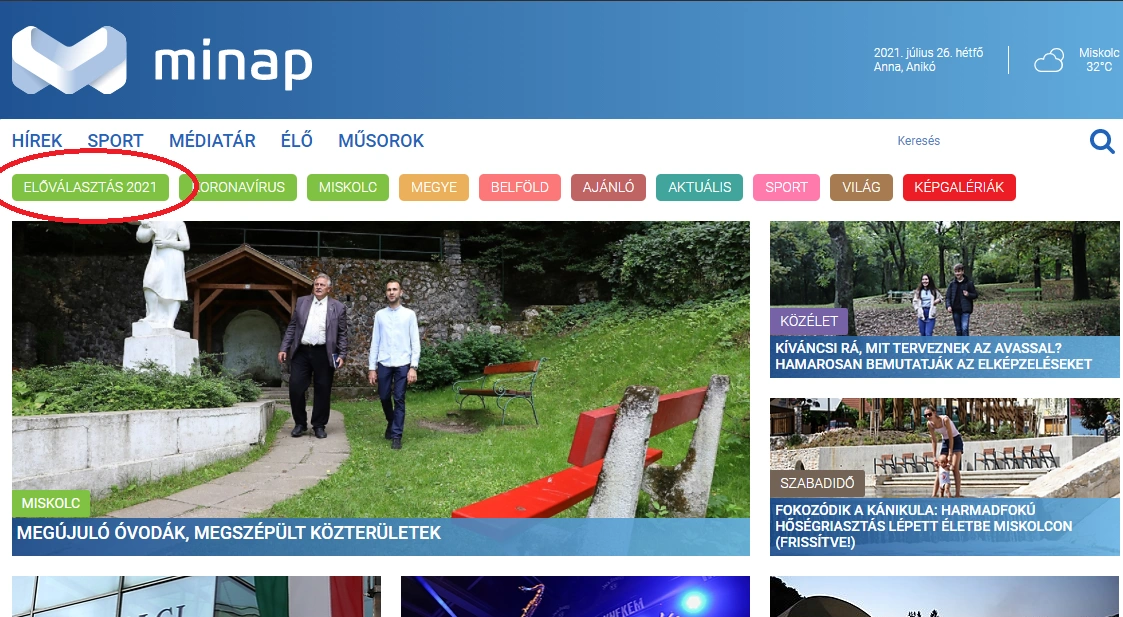Image resolution: width=1123 pixels, height=617 pixels.
Task: Open the green MISKOLC category tag
Action: (x=347, y=187)
